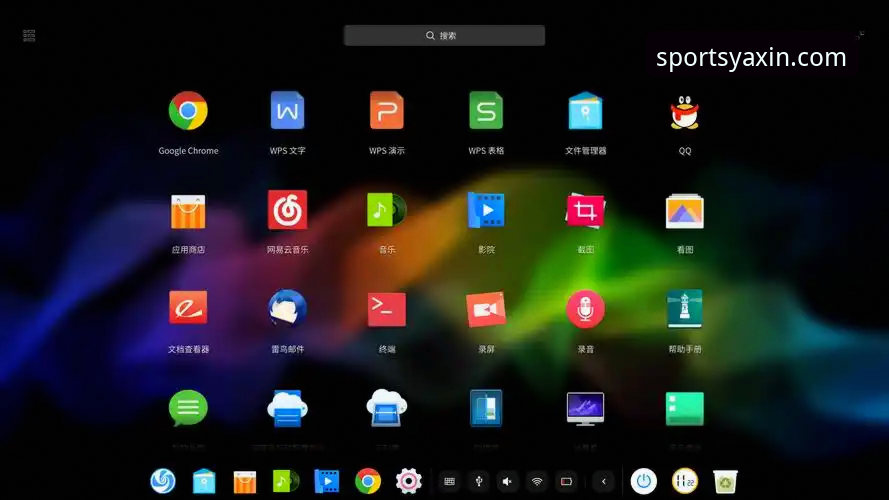
Task: Open the monitor display app icon
Action: [585, 408]
